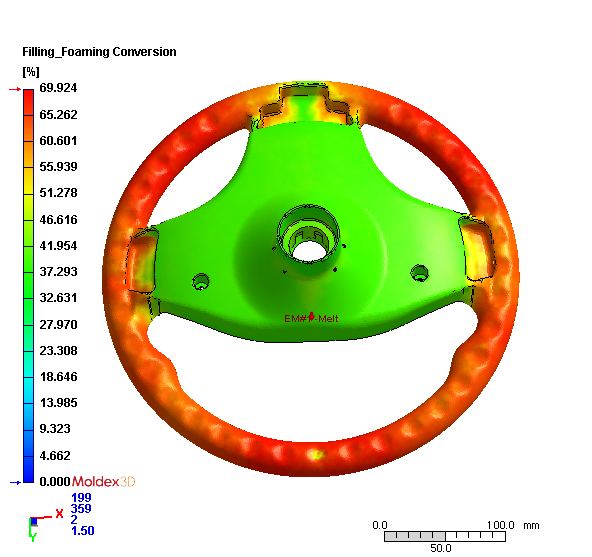Click the right bolt hole on spoke plate
The width and height of the screenshot is (592, 557).
[x=419, y=273]
